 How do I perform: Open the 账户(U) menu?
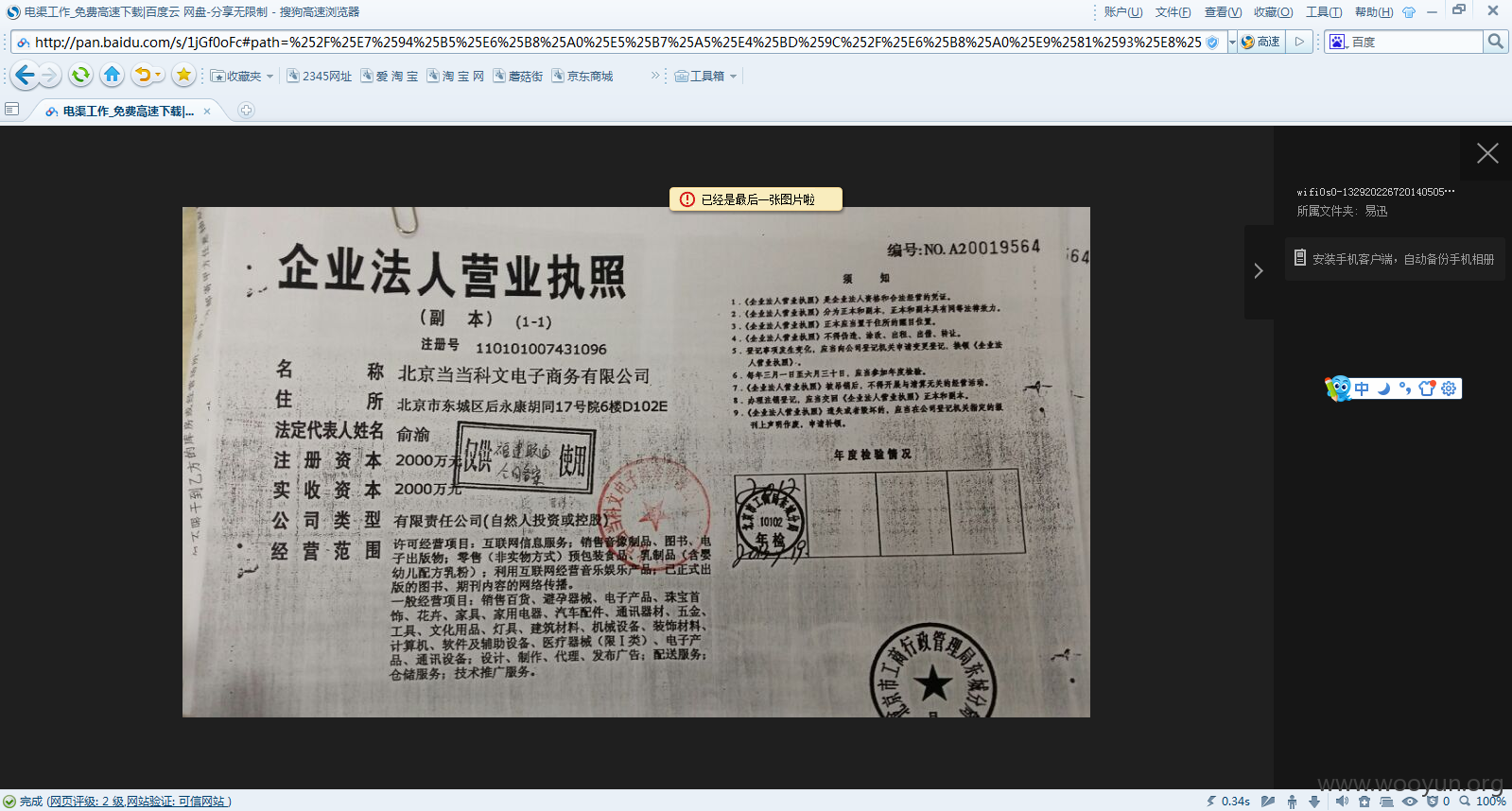point(1123,12)
